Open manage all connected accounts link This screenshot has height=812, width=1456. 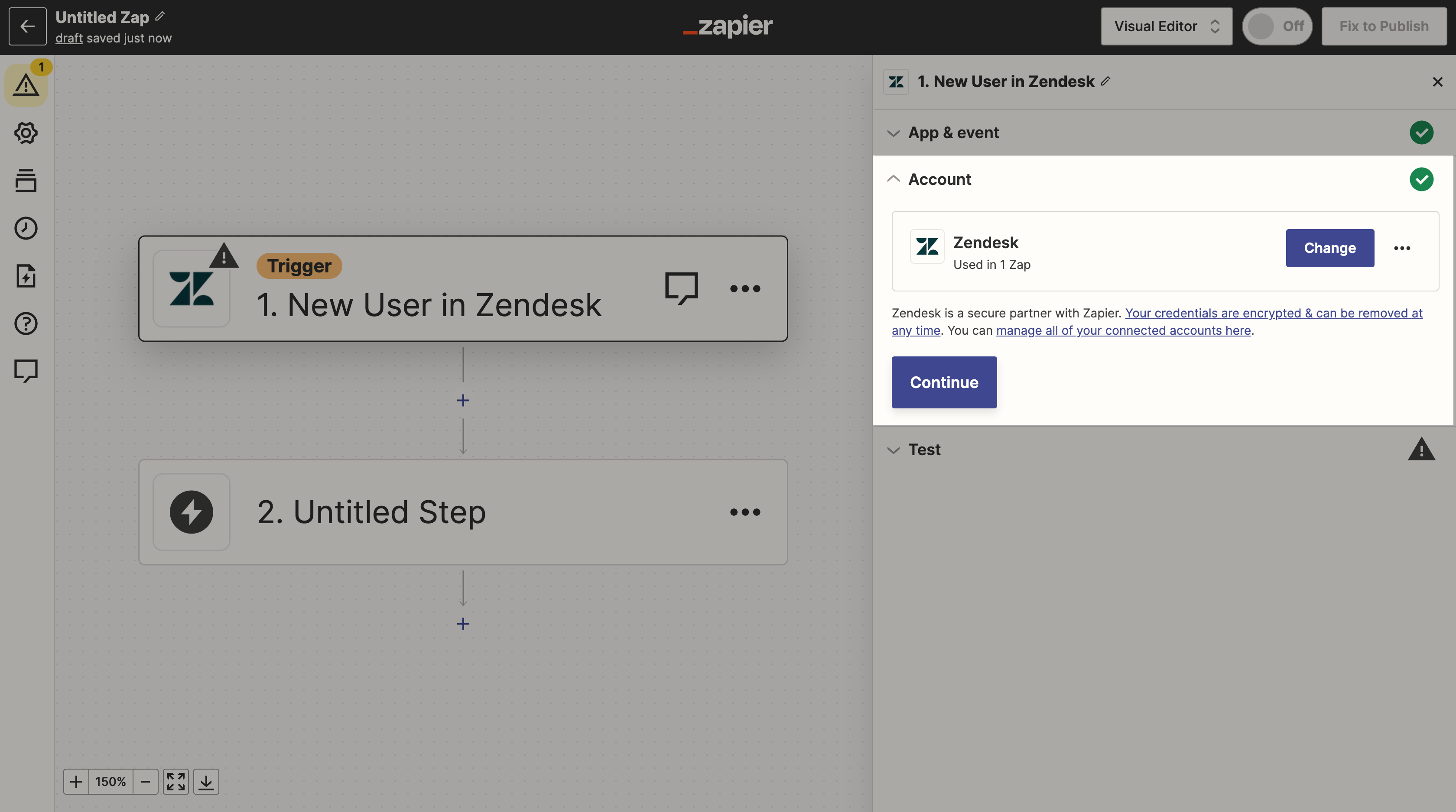[1123, 330]
